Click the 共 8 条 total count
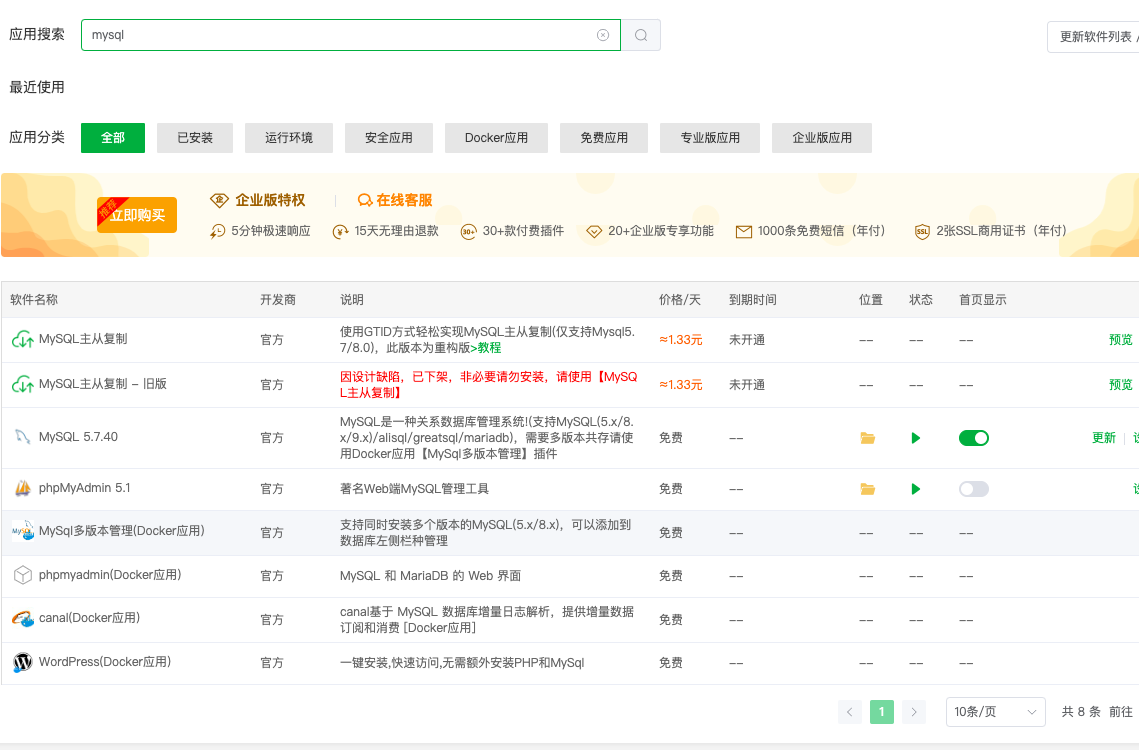This screenshot has width=1139, height=750. point(1081,712)
